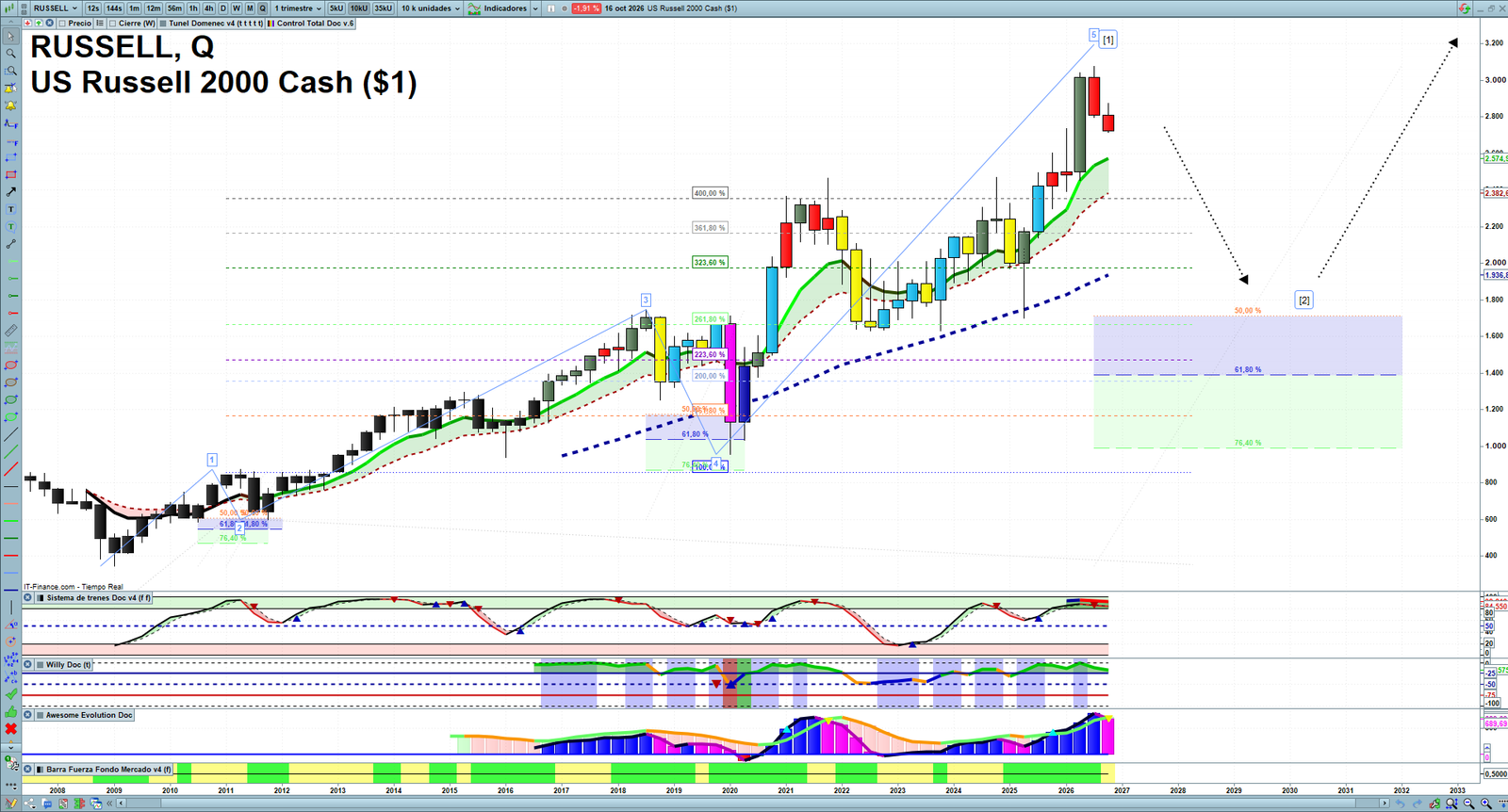1508x812 pixels.
Task: Click the 4h timeframe button
Action: point(208,8)
